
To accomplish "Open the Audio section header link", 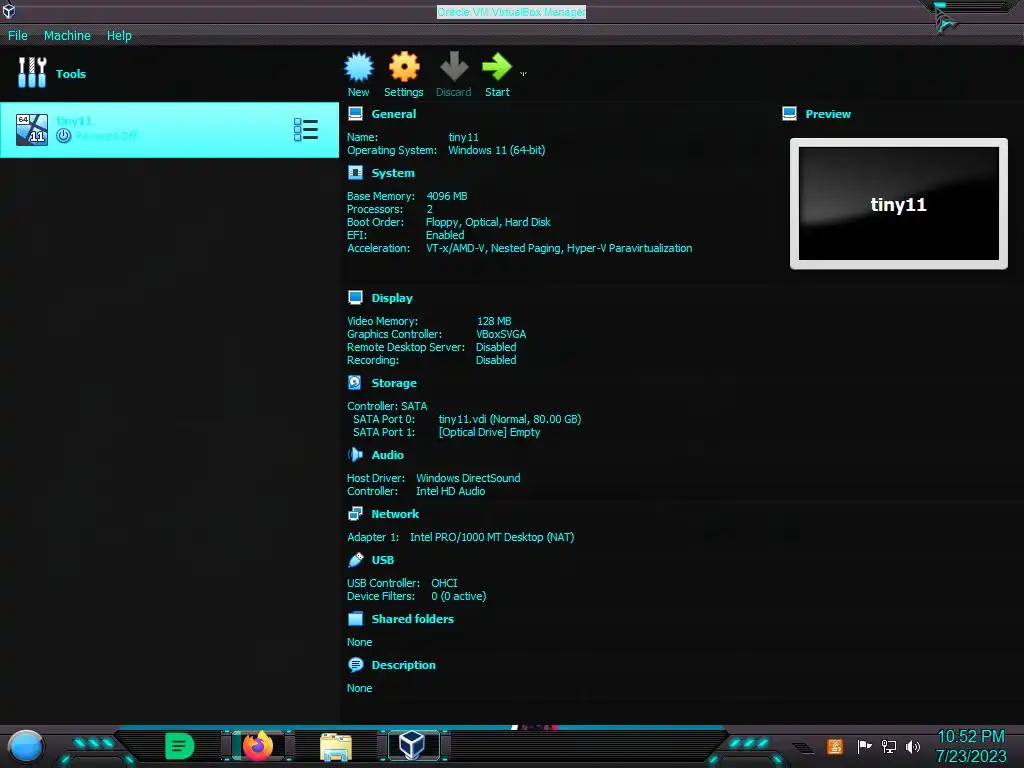I will [387, 455].
